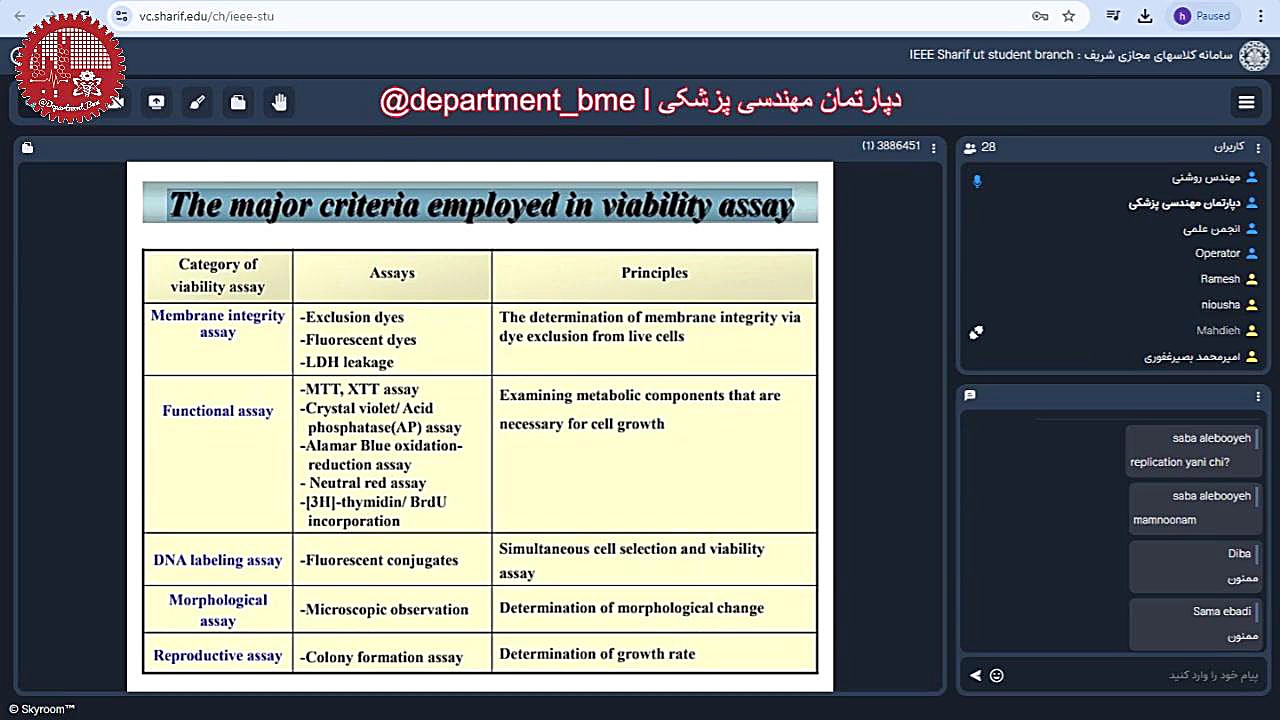Toggle the blue microphone indicator
Viewport: 1280px width, 720px height.
977,181
